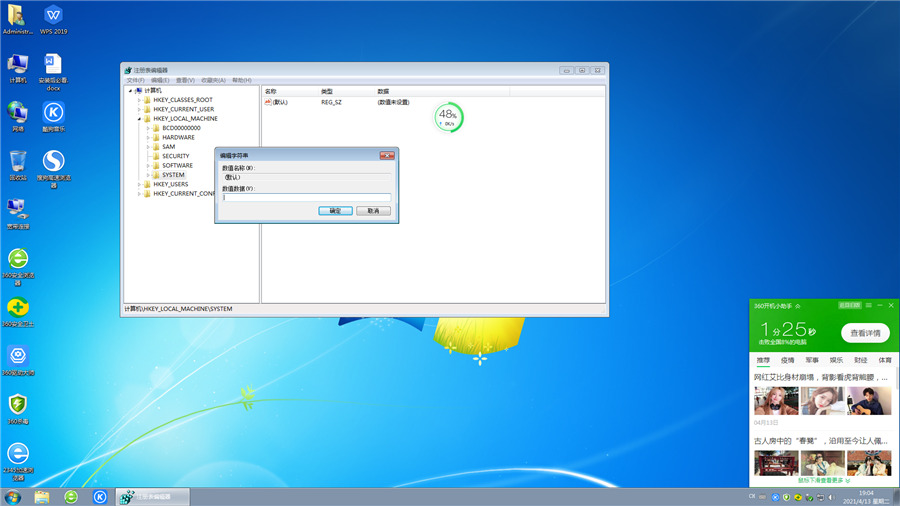Screen dimensions: 900x506
Task: Switch to the 娱乐 news tab
Action: tap(836, 360)
